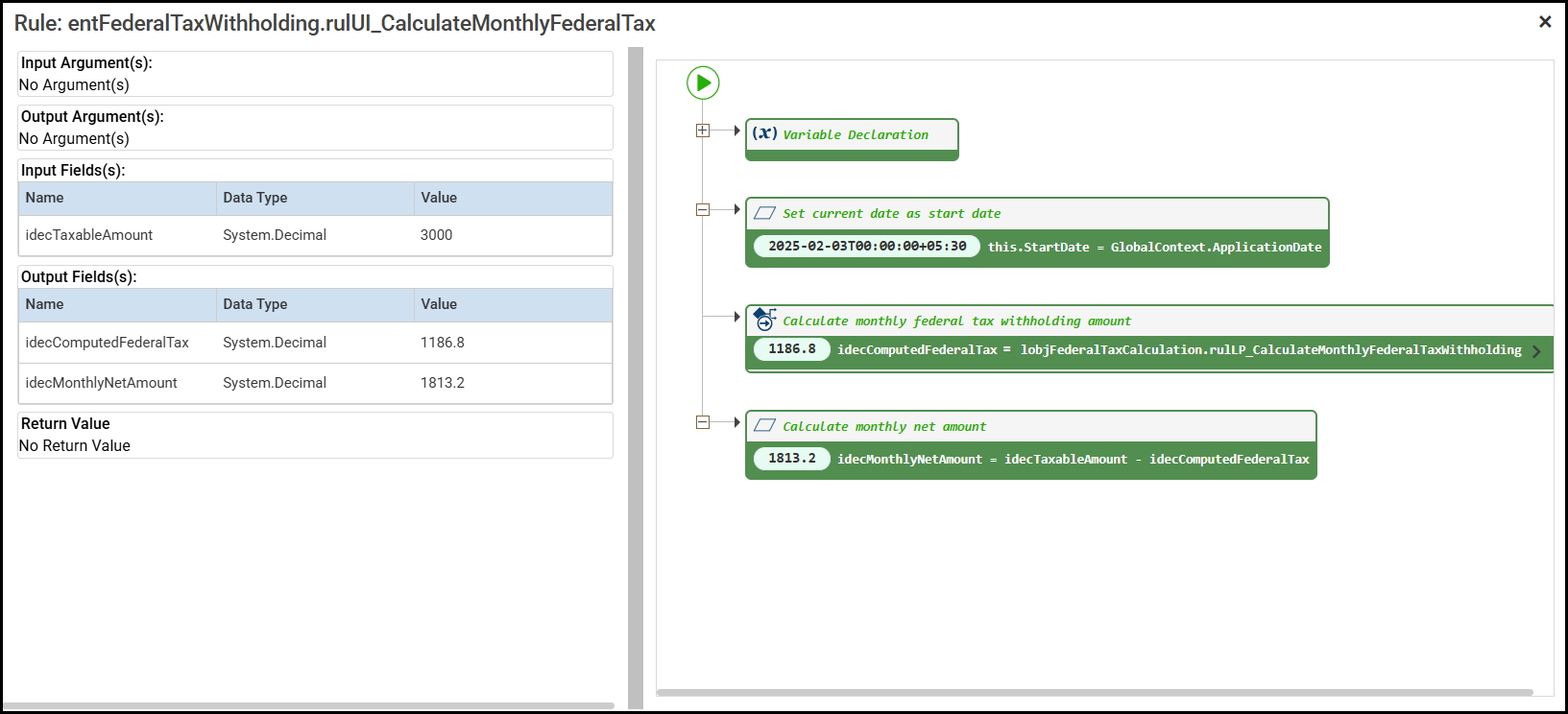Viewport: 1568px width, 714px height.
Task: Open the called rule via right chevron
Action: [1536, 351]
